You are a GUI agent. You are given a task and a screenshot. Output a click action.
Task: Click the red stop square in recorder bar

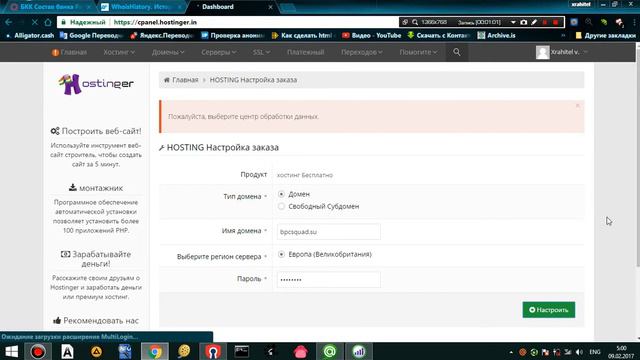tap(556, 22)
